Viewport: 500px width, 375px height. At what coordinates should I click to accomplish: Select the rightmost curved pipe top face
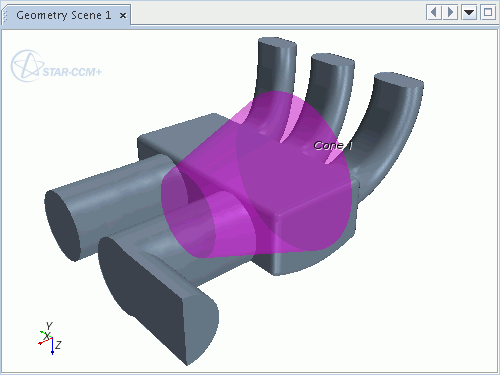[398, 79]
